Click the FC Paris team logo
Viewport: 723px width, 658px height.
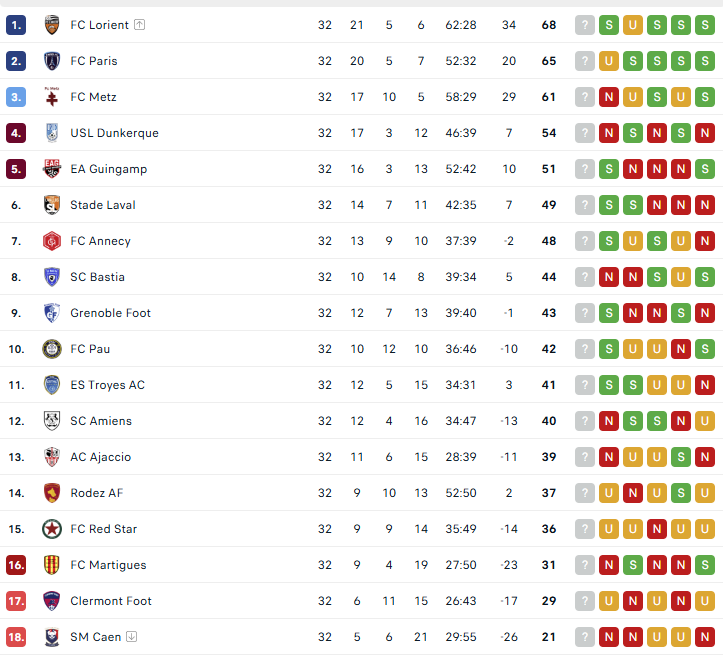pos(52,61)
